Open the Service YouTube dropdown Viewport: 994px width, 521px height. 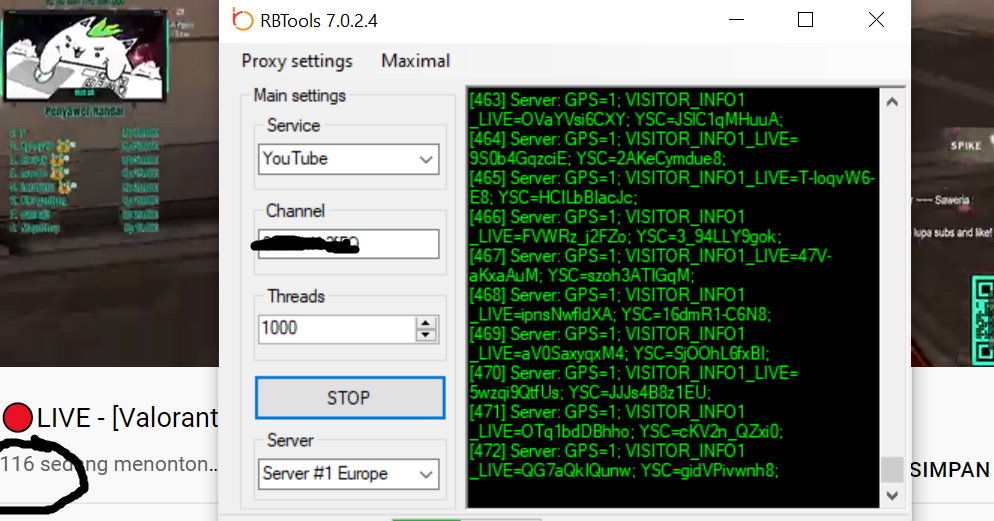[x=348, y=159]
